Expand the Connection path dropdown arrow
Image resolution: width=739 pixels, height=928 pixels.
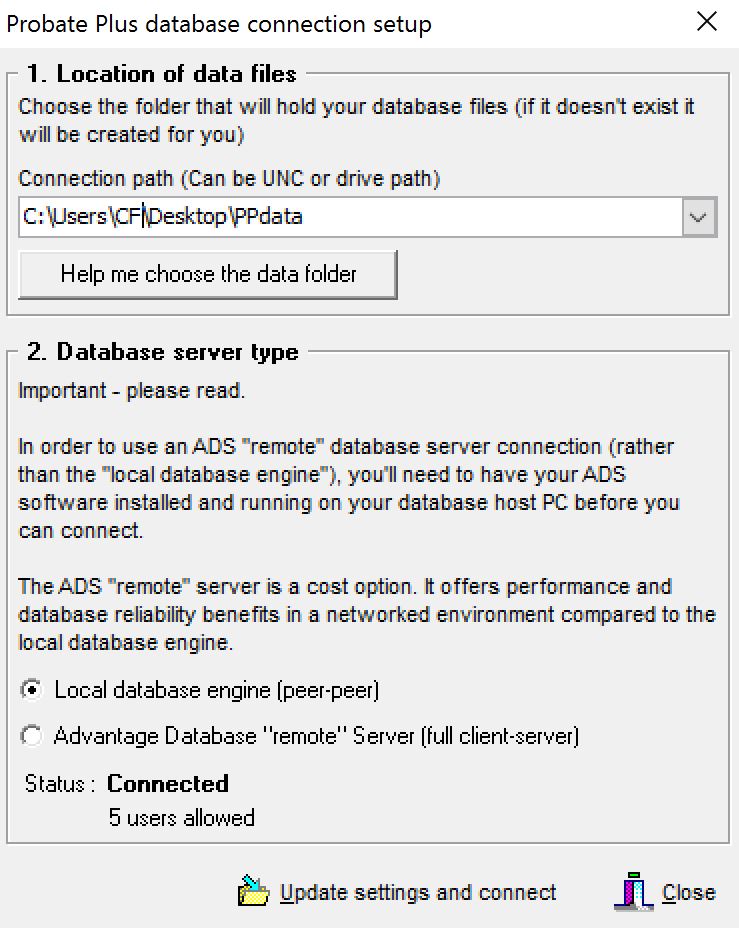tap(699, 217)
